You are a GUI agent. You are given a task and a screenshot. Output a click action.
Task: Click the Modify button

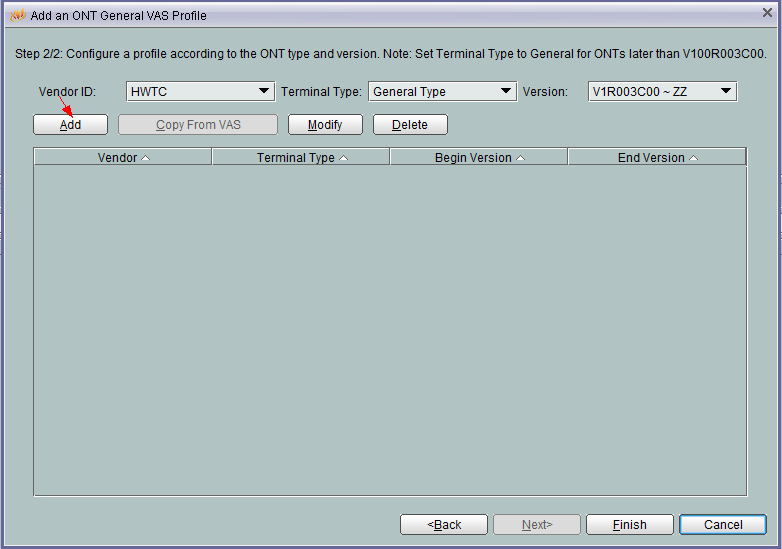[x=325, y=125]
